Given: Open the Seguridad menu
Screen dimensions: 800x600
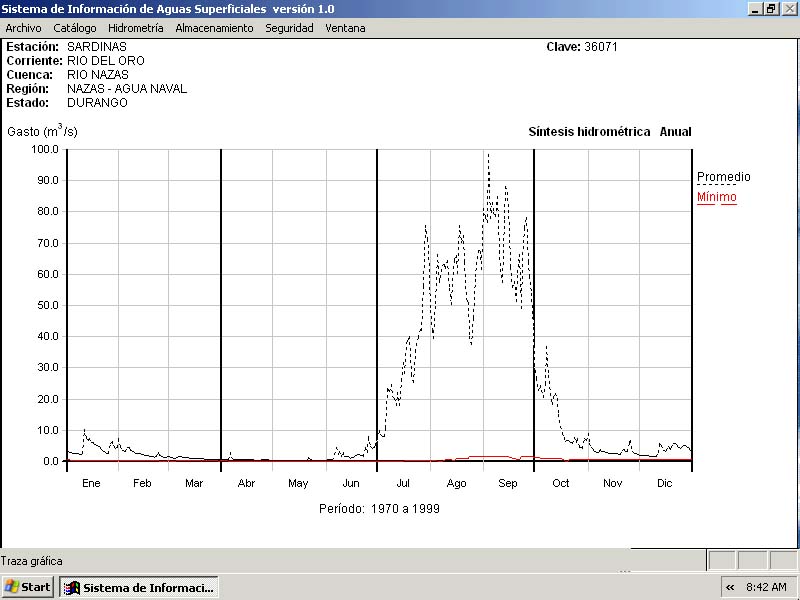Looking at the screenshot, I should coord(289,28).
